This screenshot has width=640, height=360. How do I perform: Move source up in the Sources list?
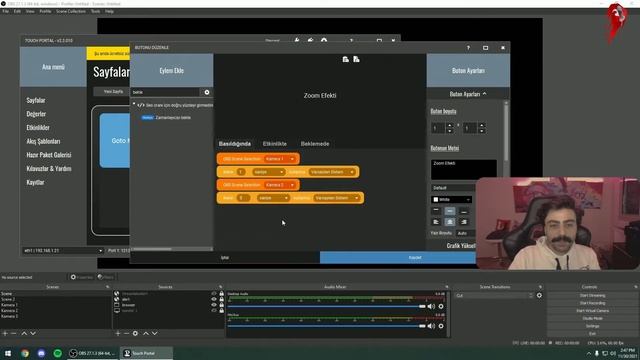click(146, 333)
